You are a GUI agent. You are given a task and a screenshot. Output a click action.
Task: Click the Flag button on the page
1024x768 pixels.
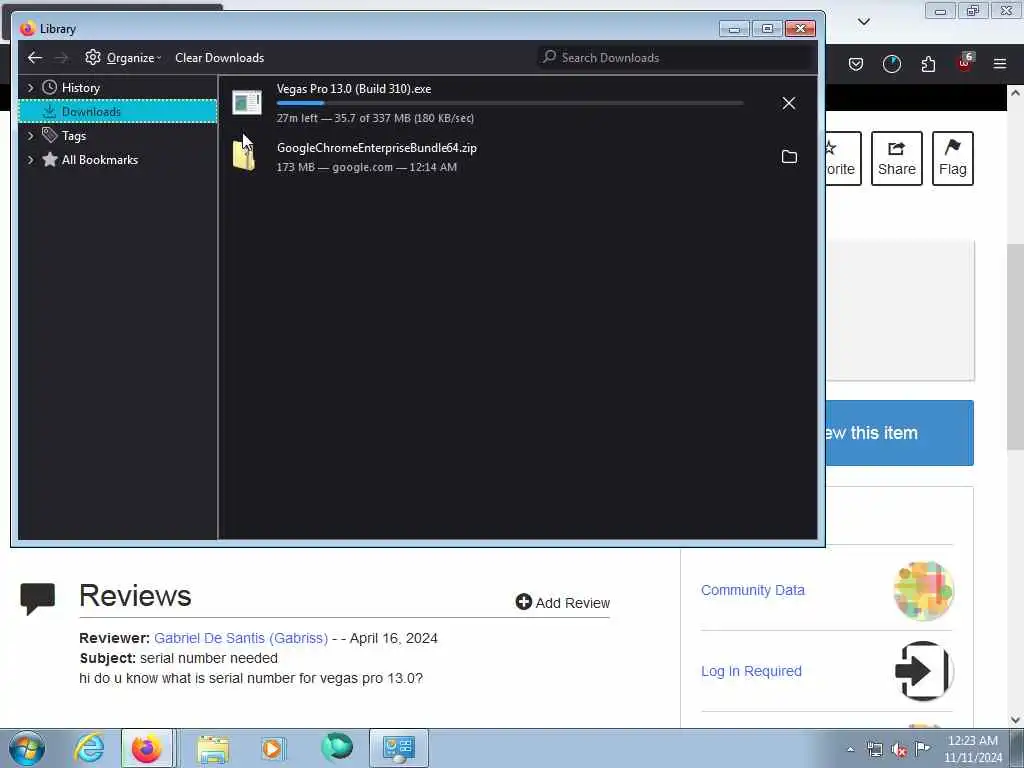[x=953, y=159]
